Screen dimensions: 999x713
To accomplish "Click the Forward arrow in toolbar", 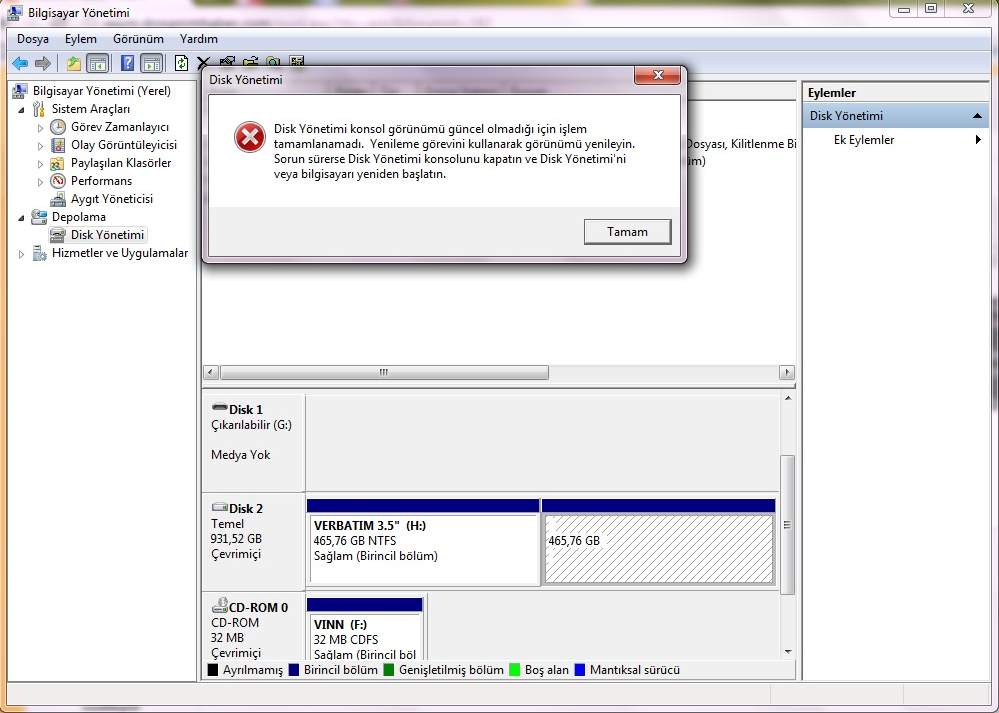I will click(x=43, y=63).
